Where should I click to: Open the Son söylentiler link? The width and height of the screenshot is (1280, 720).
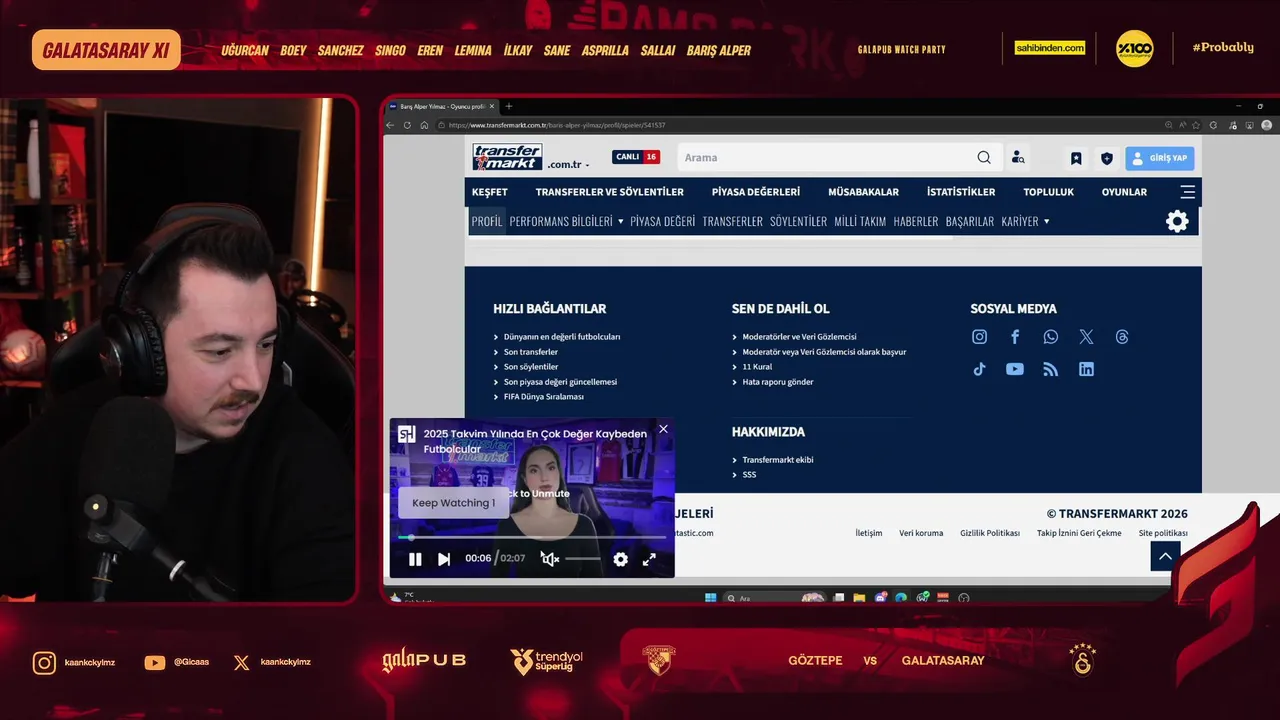coord(531,367)
